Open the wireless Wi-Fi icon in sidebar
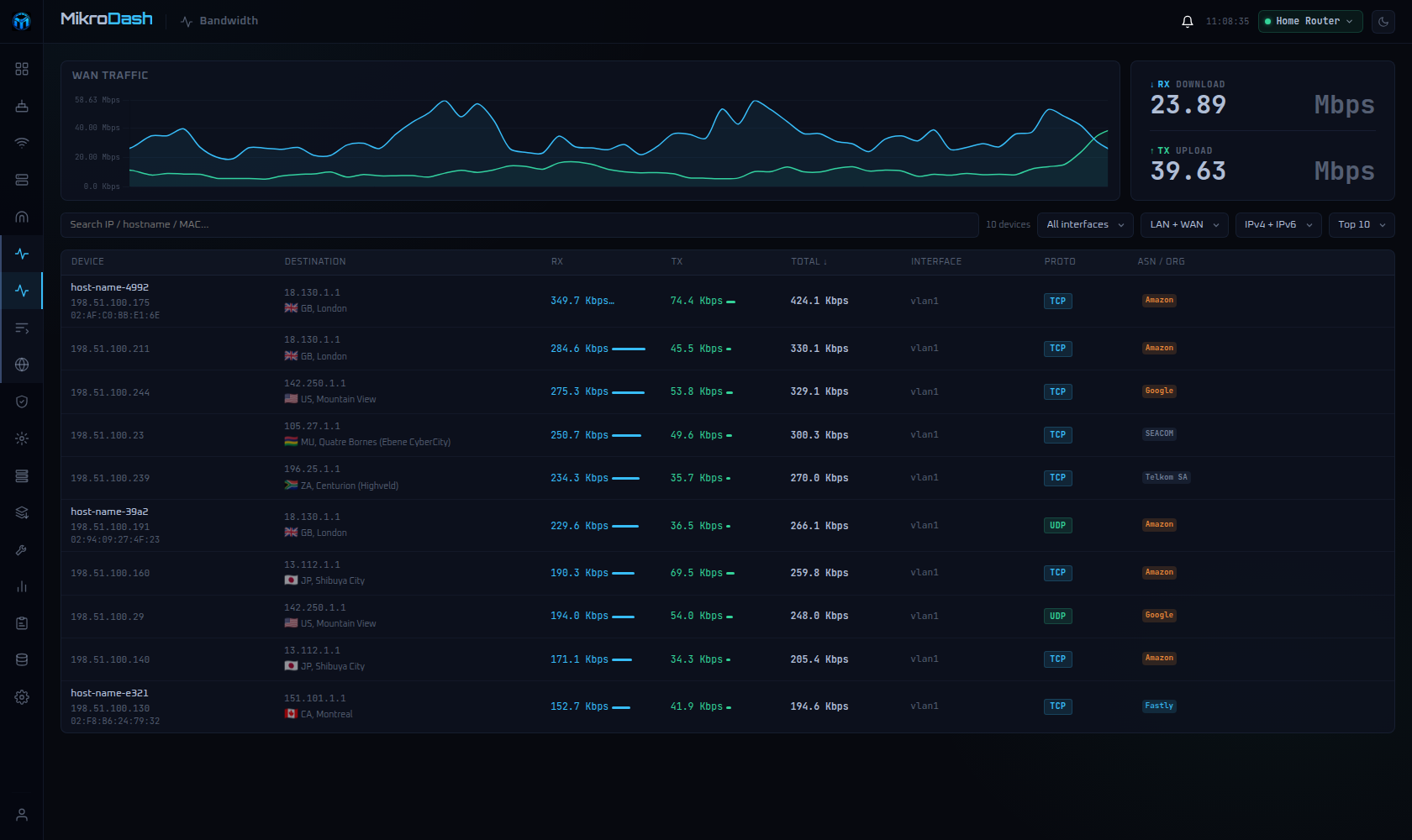This screenshot has width=1412, height=840. [22, 143]
